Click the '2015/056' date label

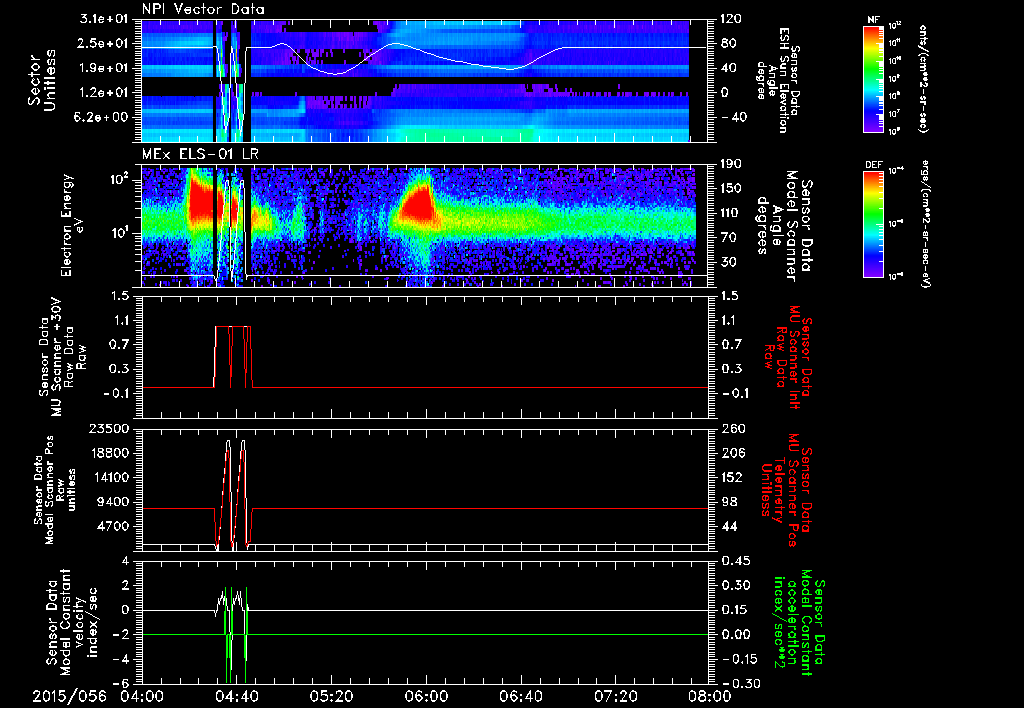[69, 696]
